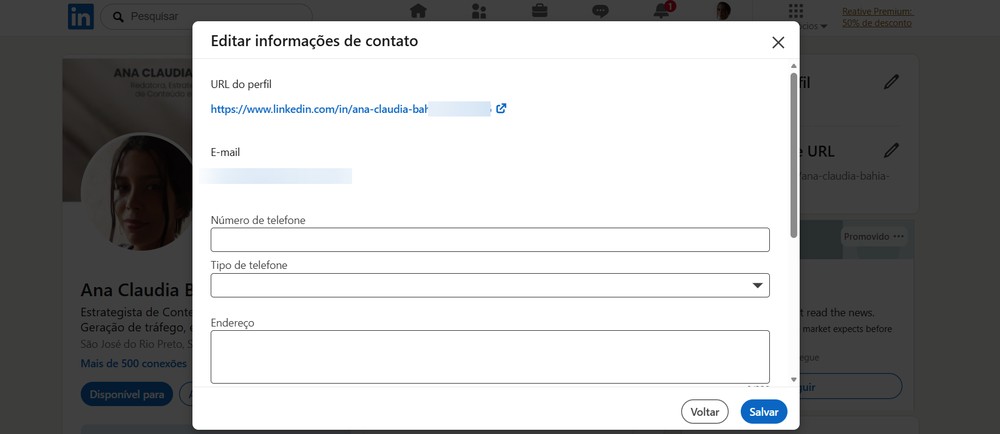Click the dialog vertical scrollbar thumb
Screen dimensions: 1000x434
(793, 155)
